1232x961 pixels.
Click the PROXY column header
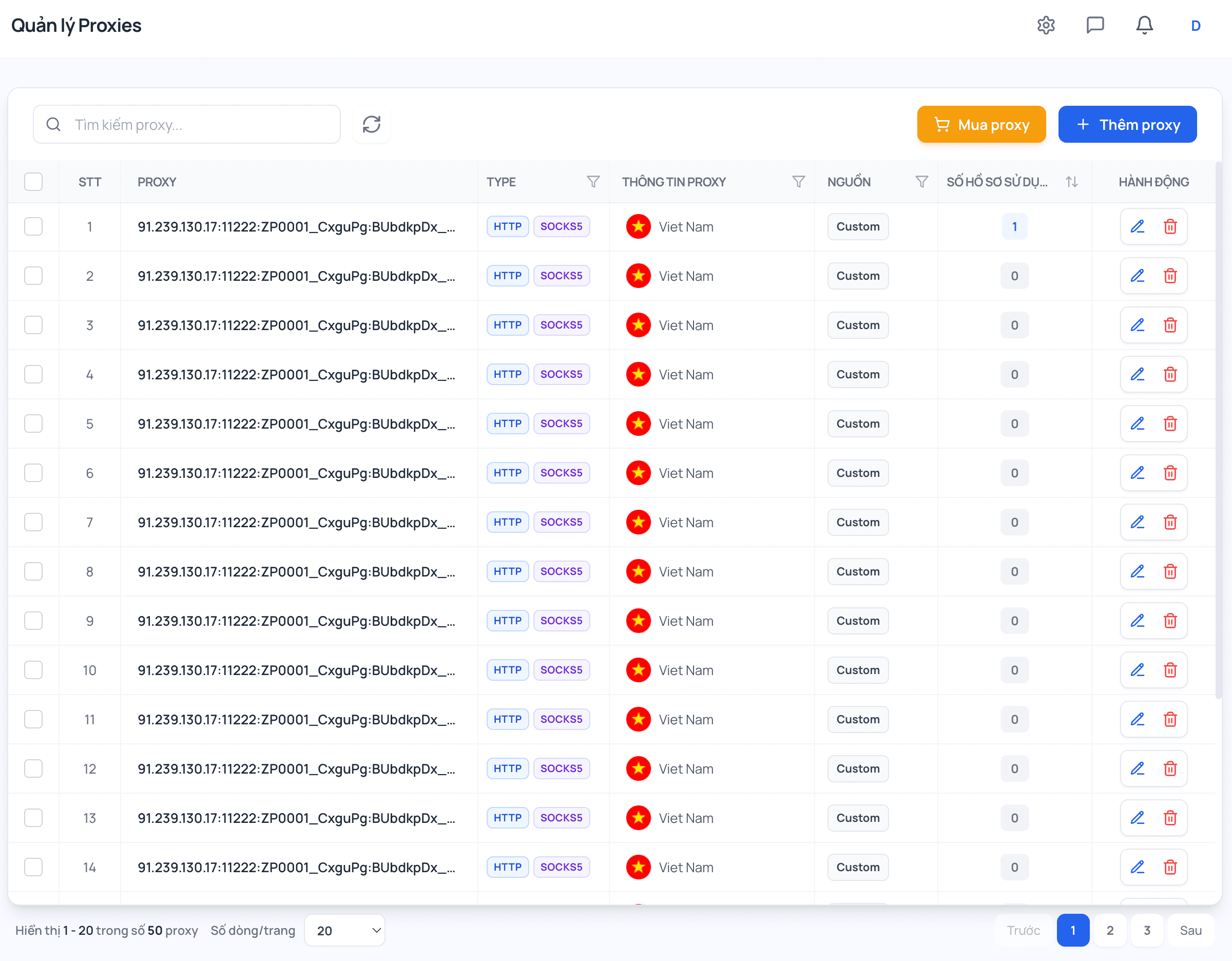click(x=157, y=182)
